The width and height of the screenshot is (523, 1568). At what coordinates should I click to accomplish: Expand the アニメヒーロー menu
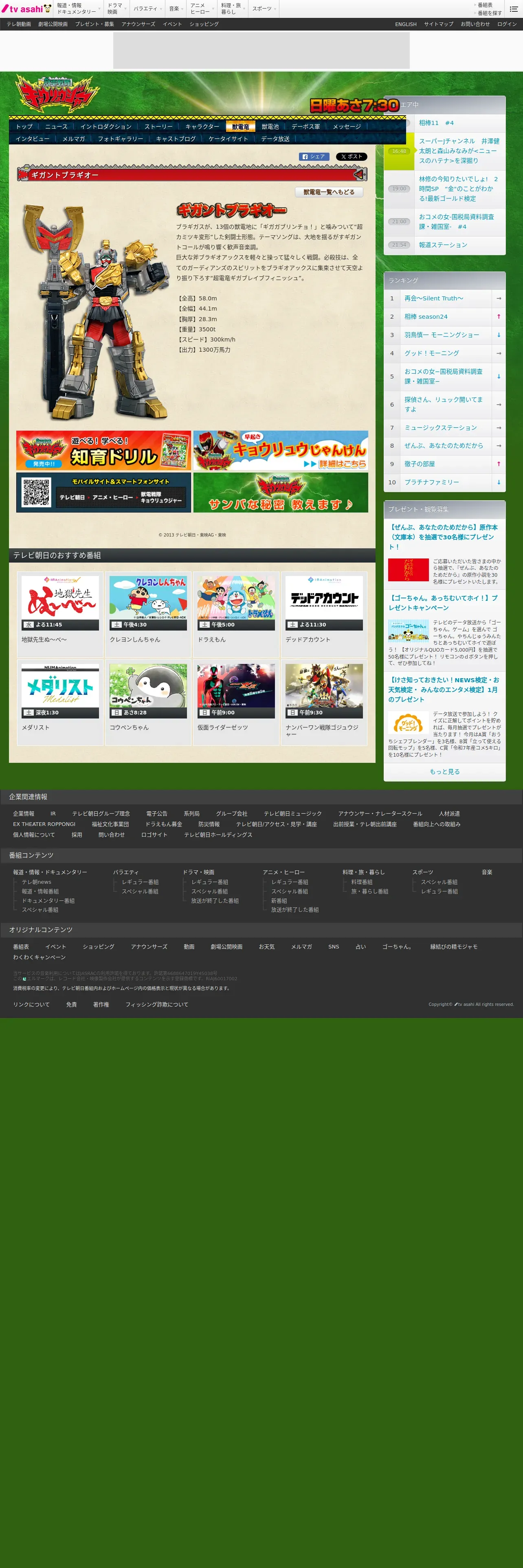202,9
